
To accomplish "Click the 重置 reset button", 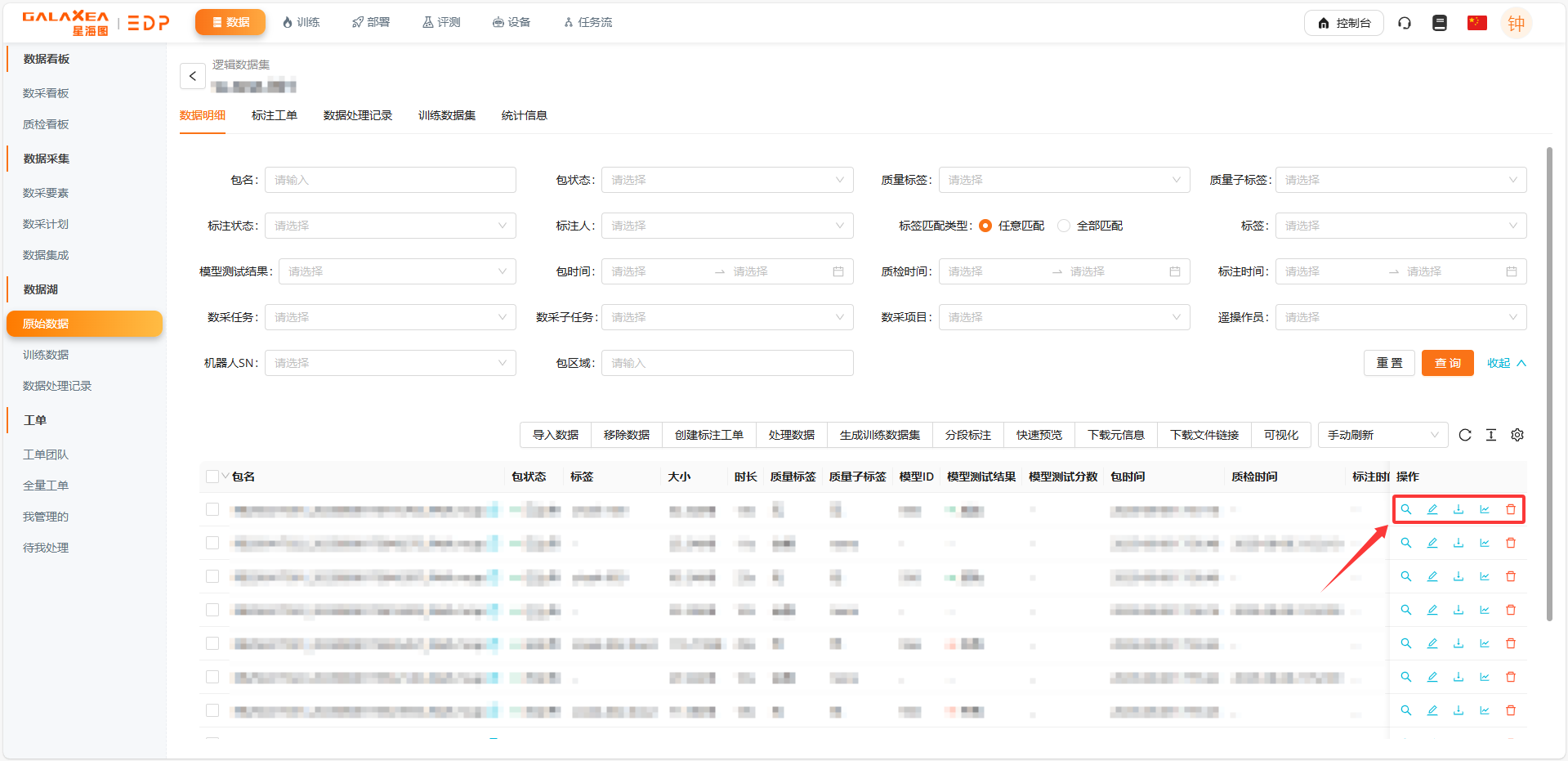I will click(1388, 363).
